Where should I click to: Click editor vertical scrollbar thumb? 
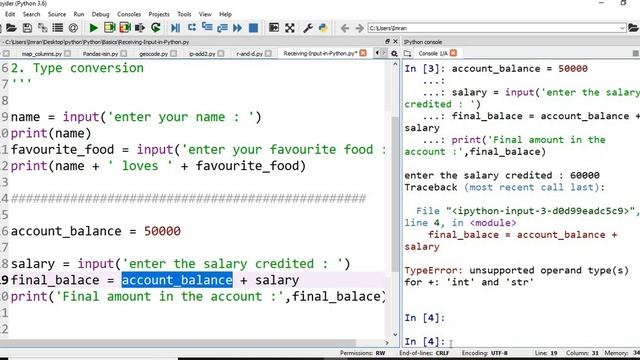tap(395, 194)
